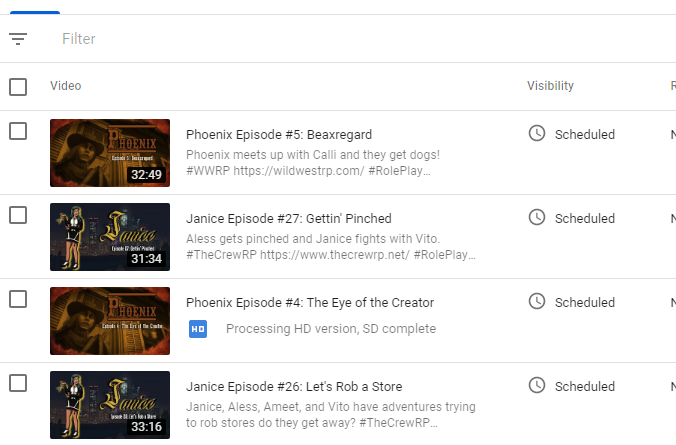This screenshot has height=445, width=676.
Task: Click the scheduled clock icon for Janice Episode #27
Action: point(537,217)
